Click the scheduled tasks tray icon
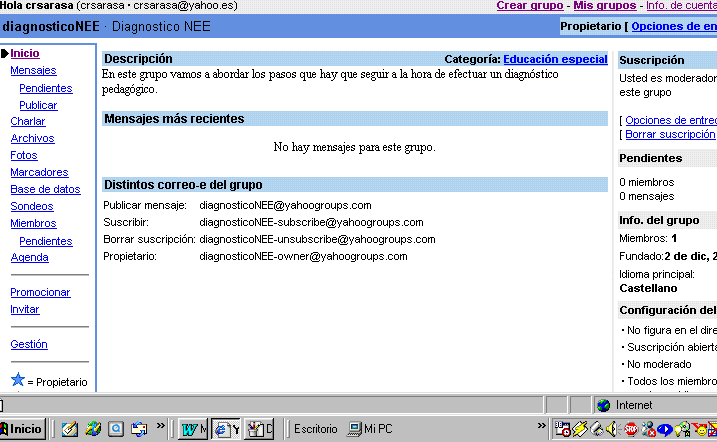Viewport: 717px width, 442px height. 562,429
